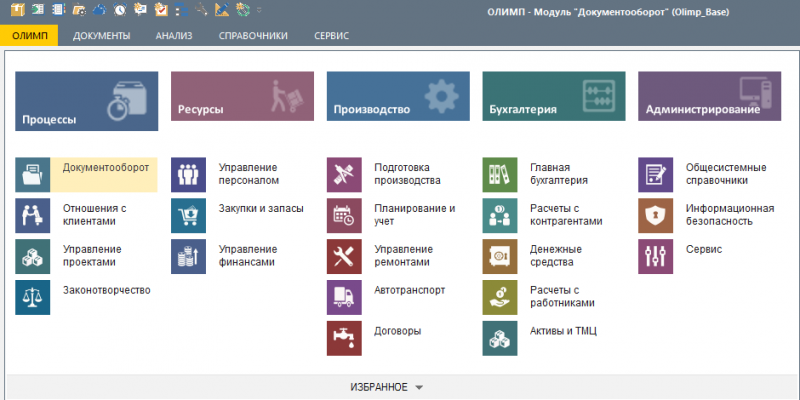The image size is (800, 400).
Task: Click the blue list structure icon
Action: click(181, 9)
